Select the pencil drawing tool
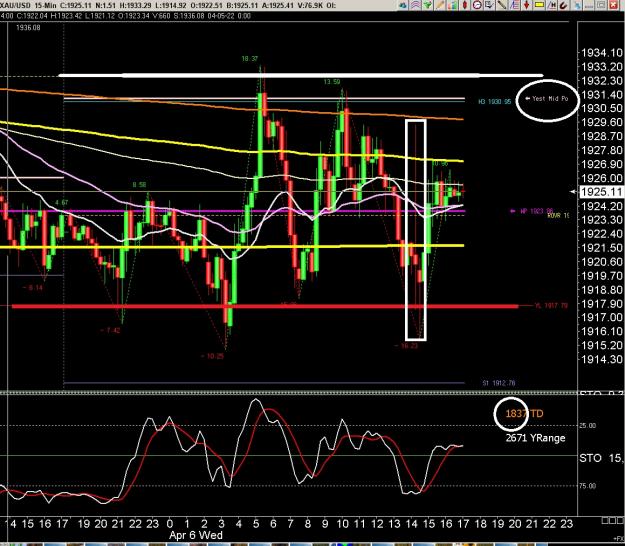The height and width of the screenshot is (546, 625). pyautogui.click(x=440, y=5)
